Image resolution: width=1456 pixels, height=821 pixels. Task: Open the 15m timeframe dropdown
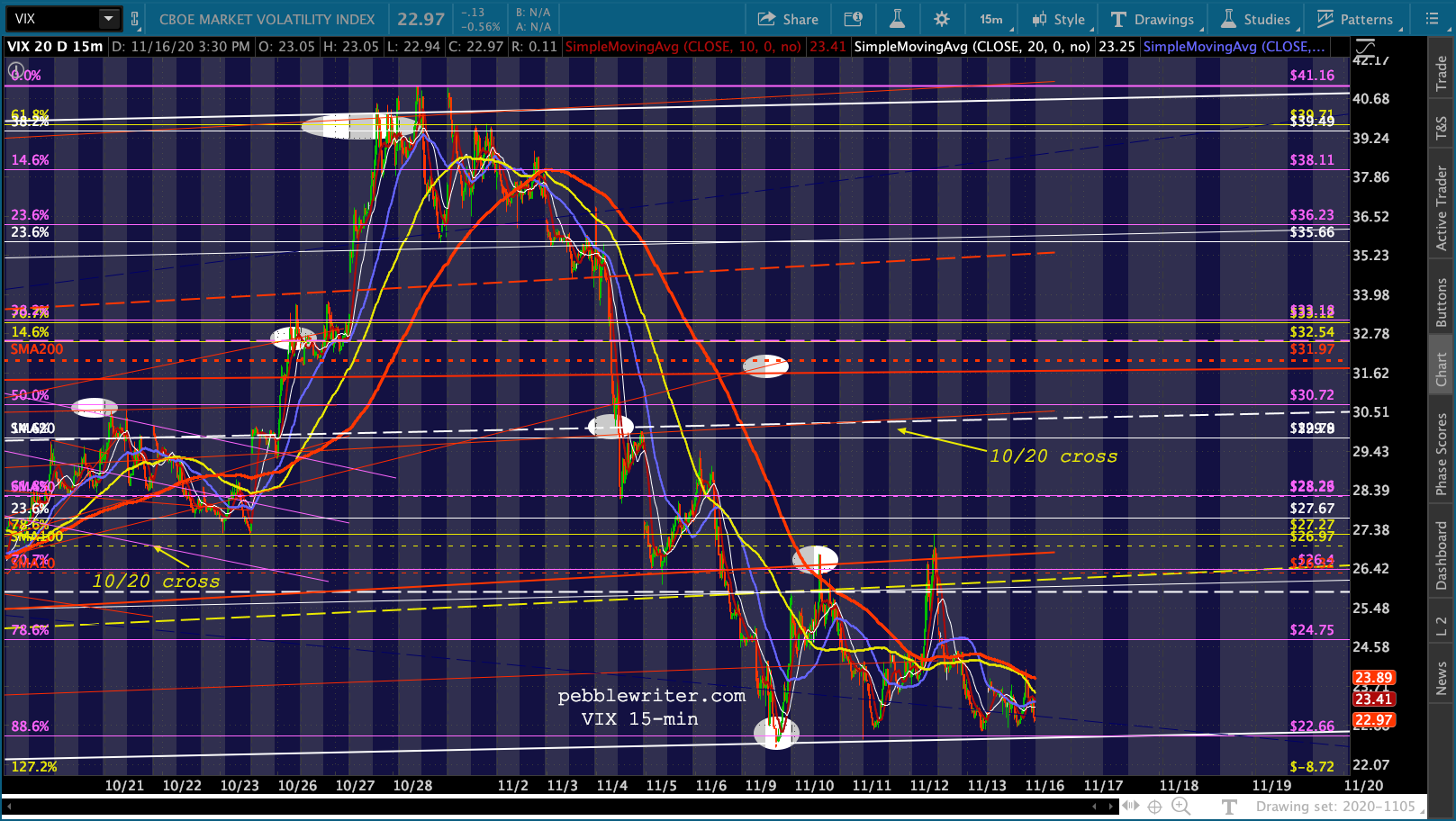993,19
